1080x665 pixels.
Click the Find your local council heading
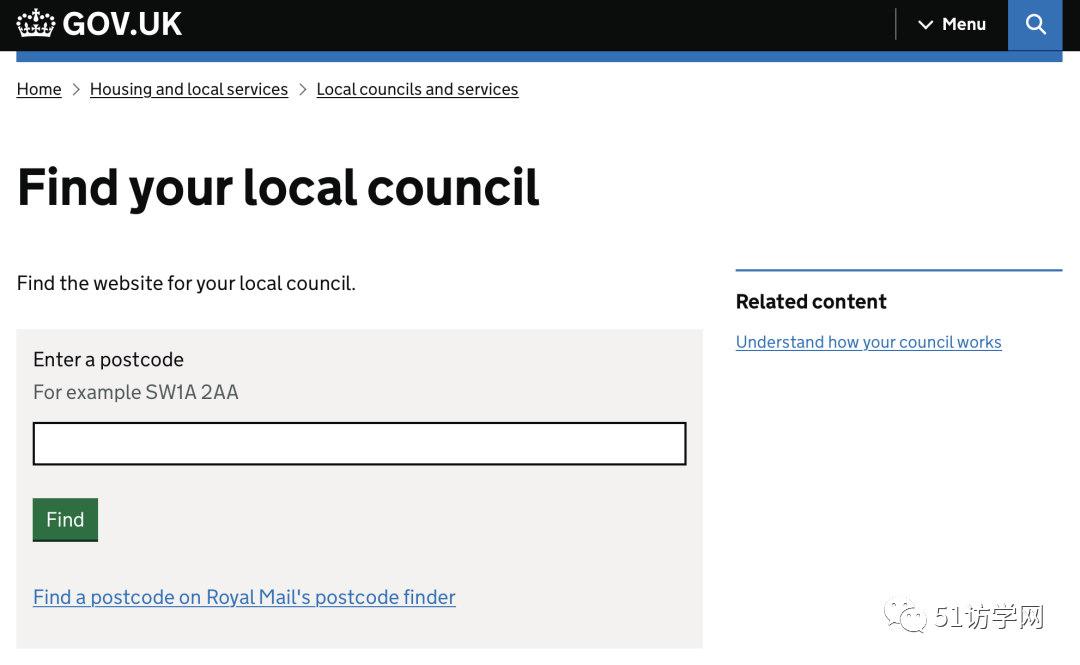click(x=278, y=188)
